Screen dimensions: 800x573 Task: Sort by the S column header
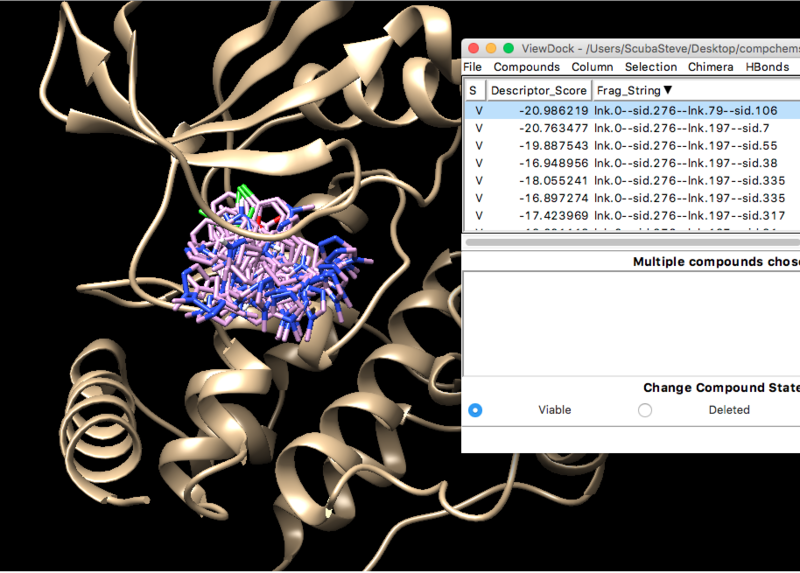pos(474,90)
